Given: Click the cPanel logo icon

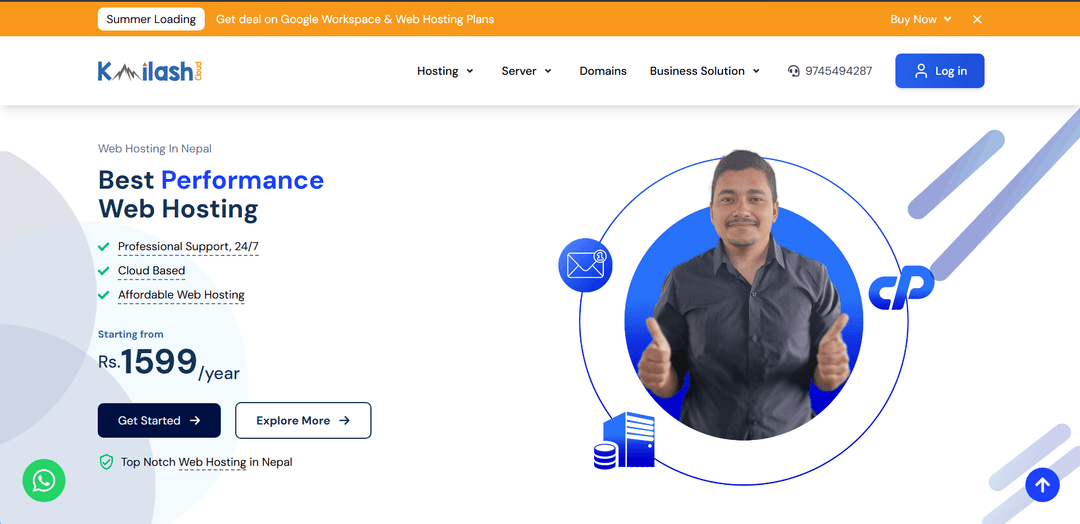Looking at the screenshot, I should coord(900,288).
